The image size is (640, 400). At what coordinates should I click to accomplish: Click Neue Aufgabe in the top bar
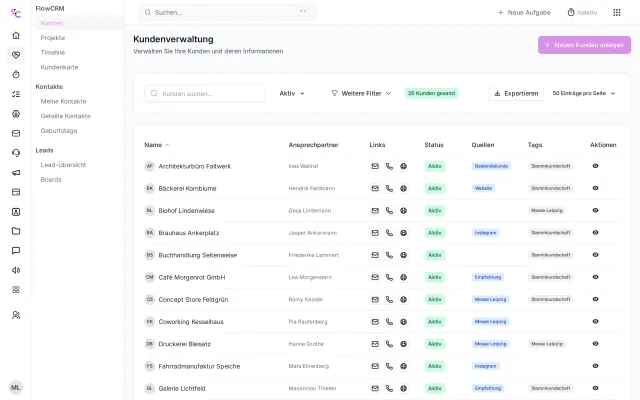tap(524, 13)
